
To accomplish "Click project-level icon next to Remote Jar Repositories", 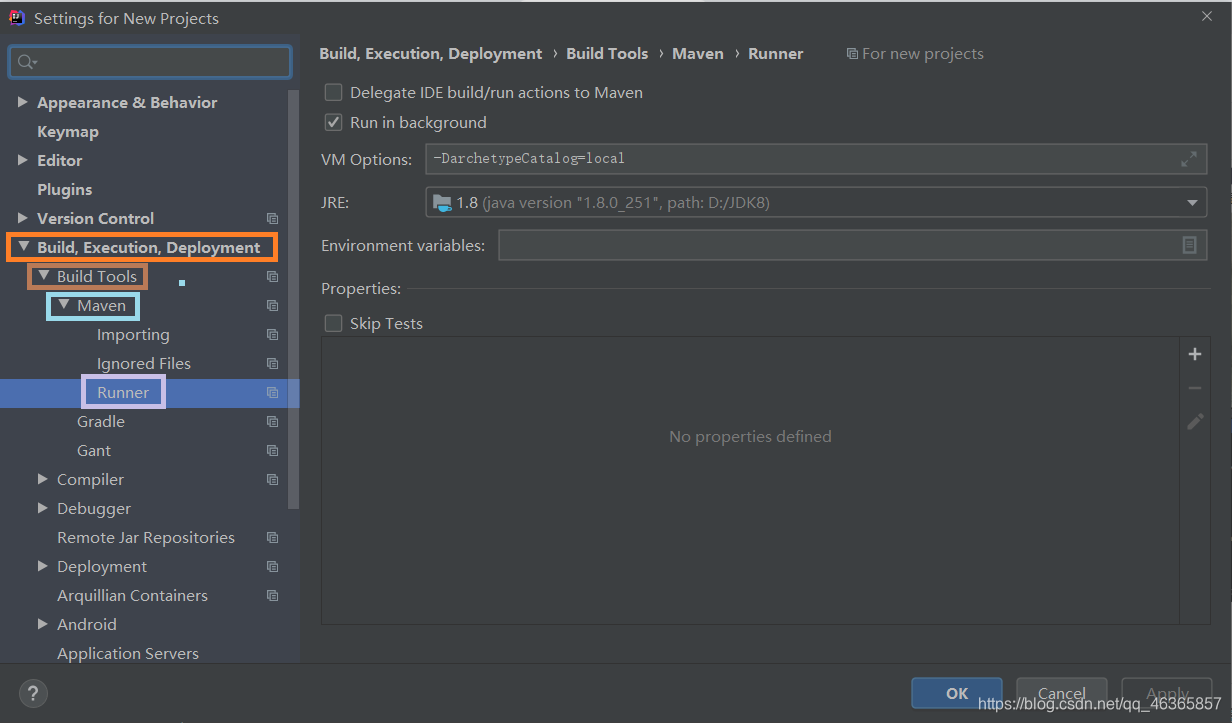I will pos(272,537).
